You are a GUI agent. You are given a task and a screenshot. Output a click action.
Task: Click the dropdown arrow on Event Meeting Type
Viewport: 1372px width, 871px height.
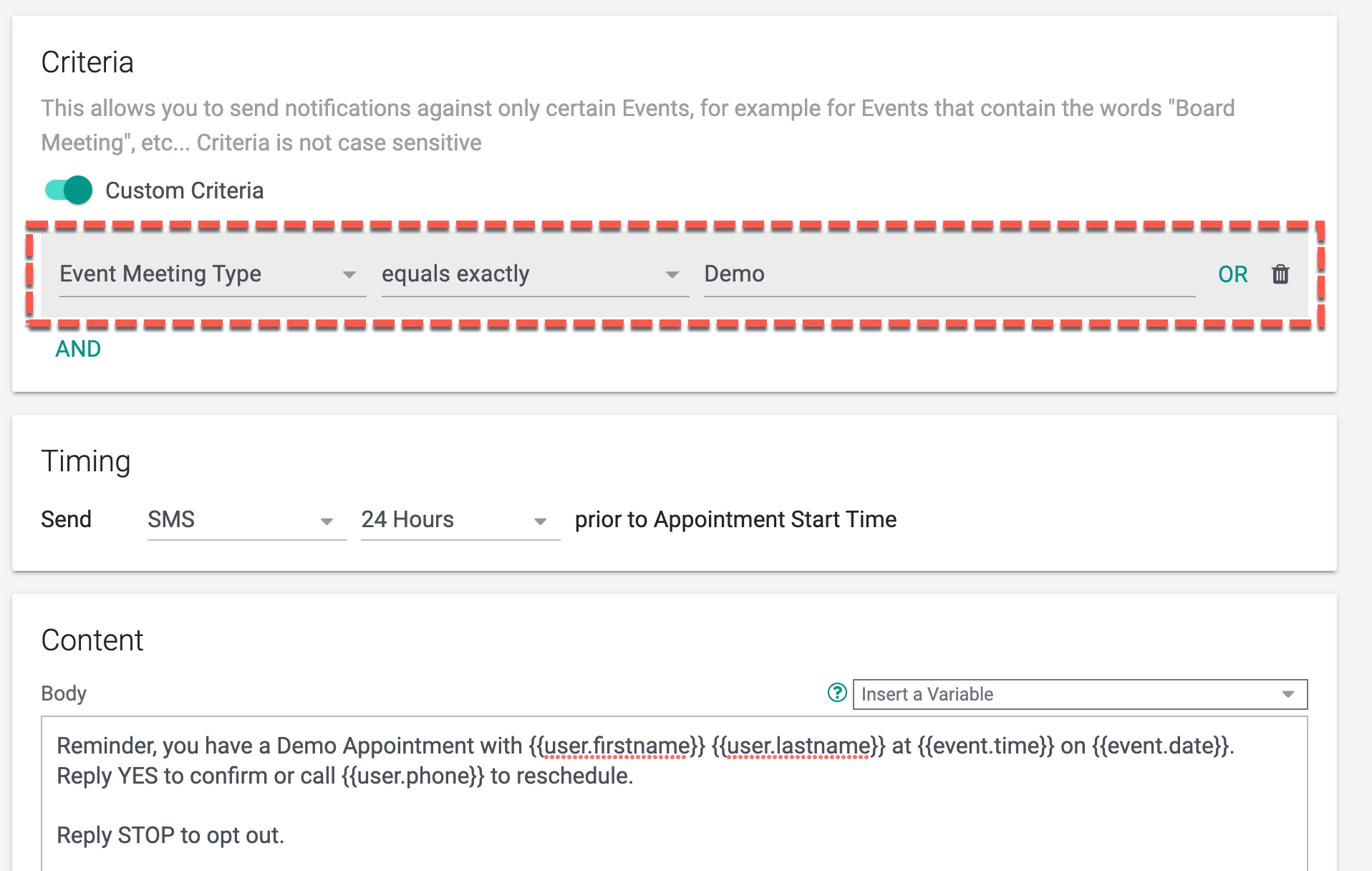click(352, 274)
